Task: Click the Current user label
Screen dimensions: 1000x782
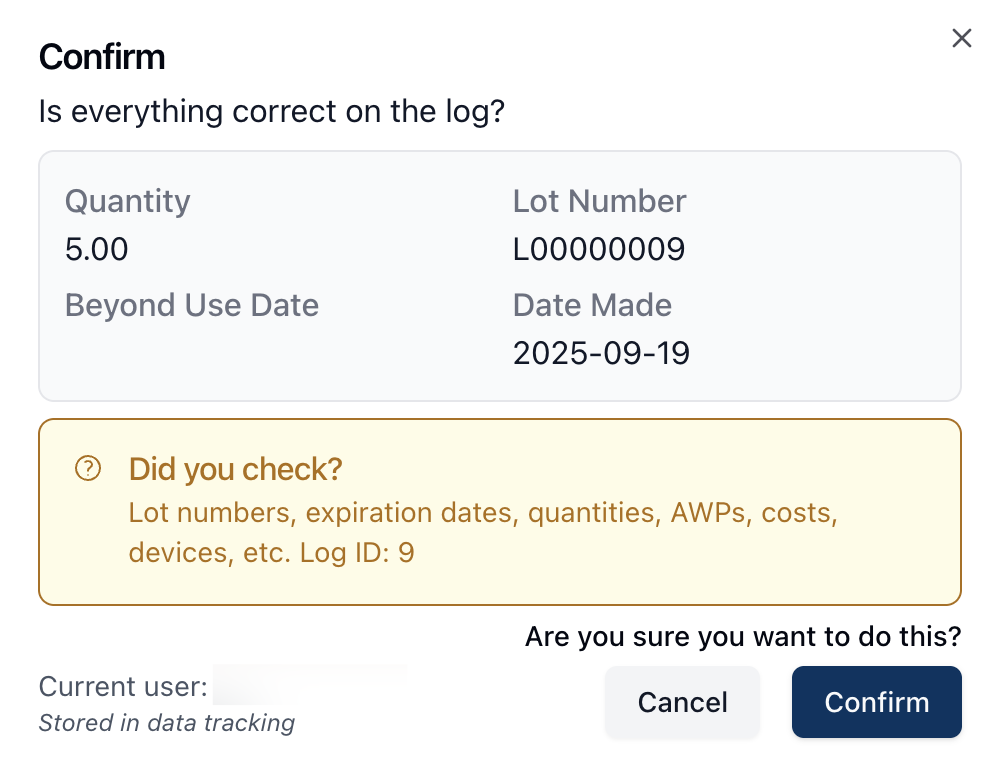Action: [x=123, y=687]
